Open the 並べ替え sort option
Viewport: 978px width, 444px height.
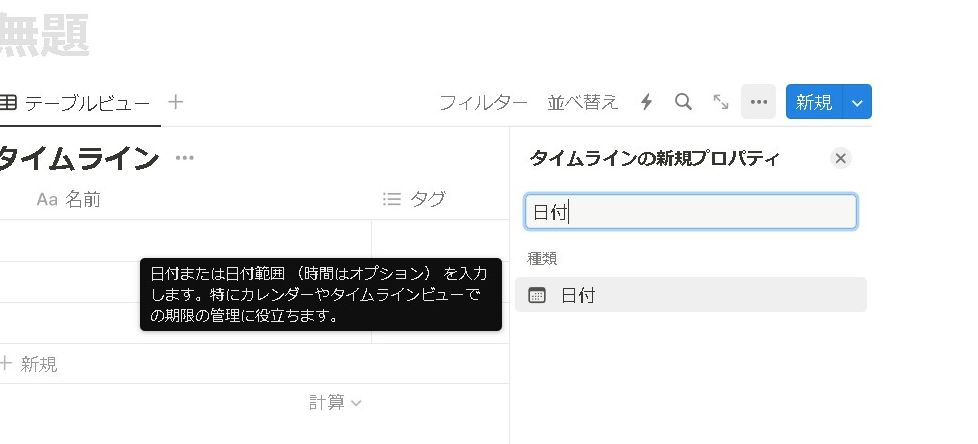tap(583, 102)
